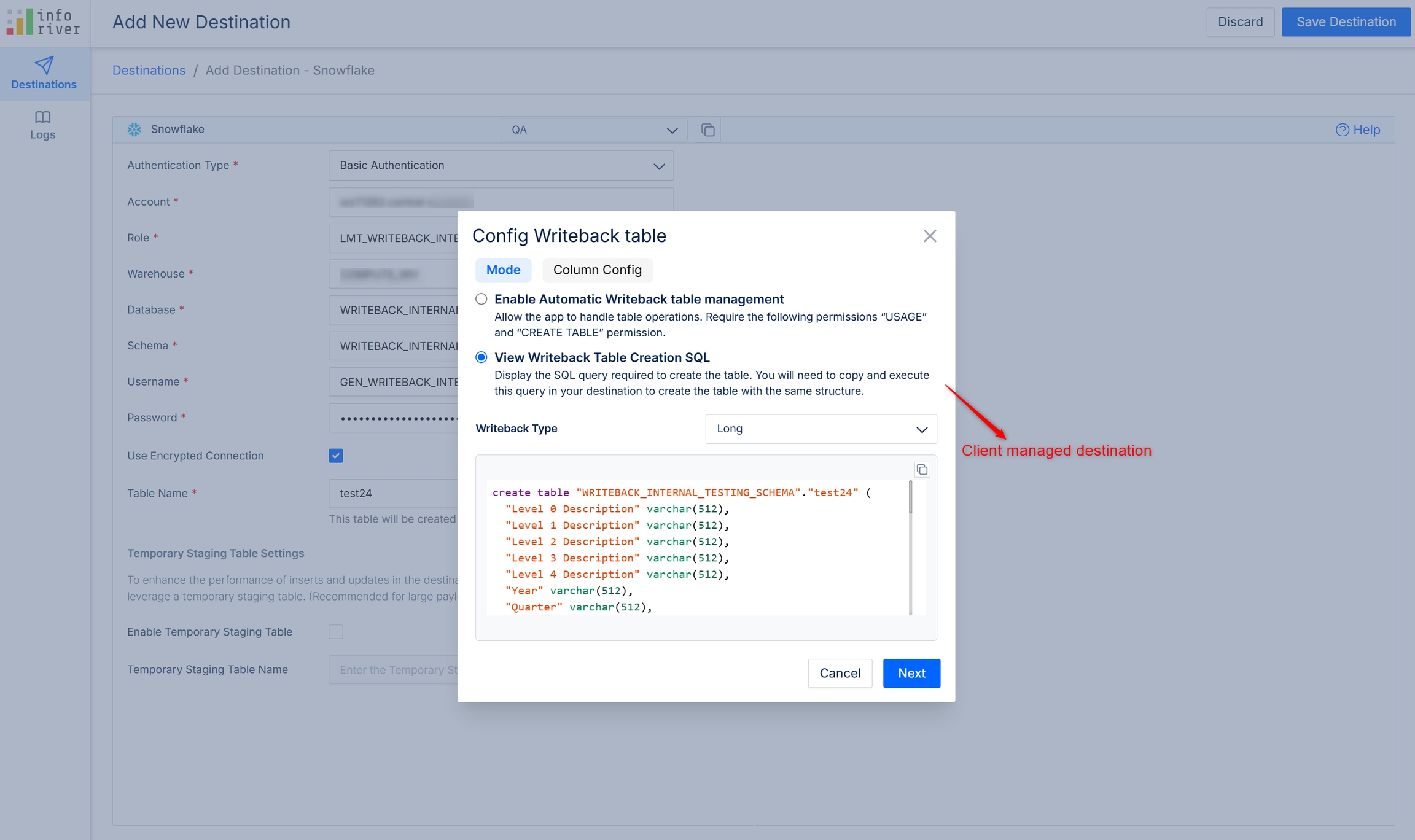
Task: Select the Mode tab
Action: point(503,270)
